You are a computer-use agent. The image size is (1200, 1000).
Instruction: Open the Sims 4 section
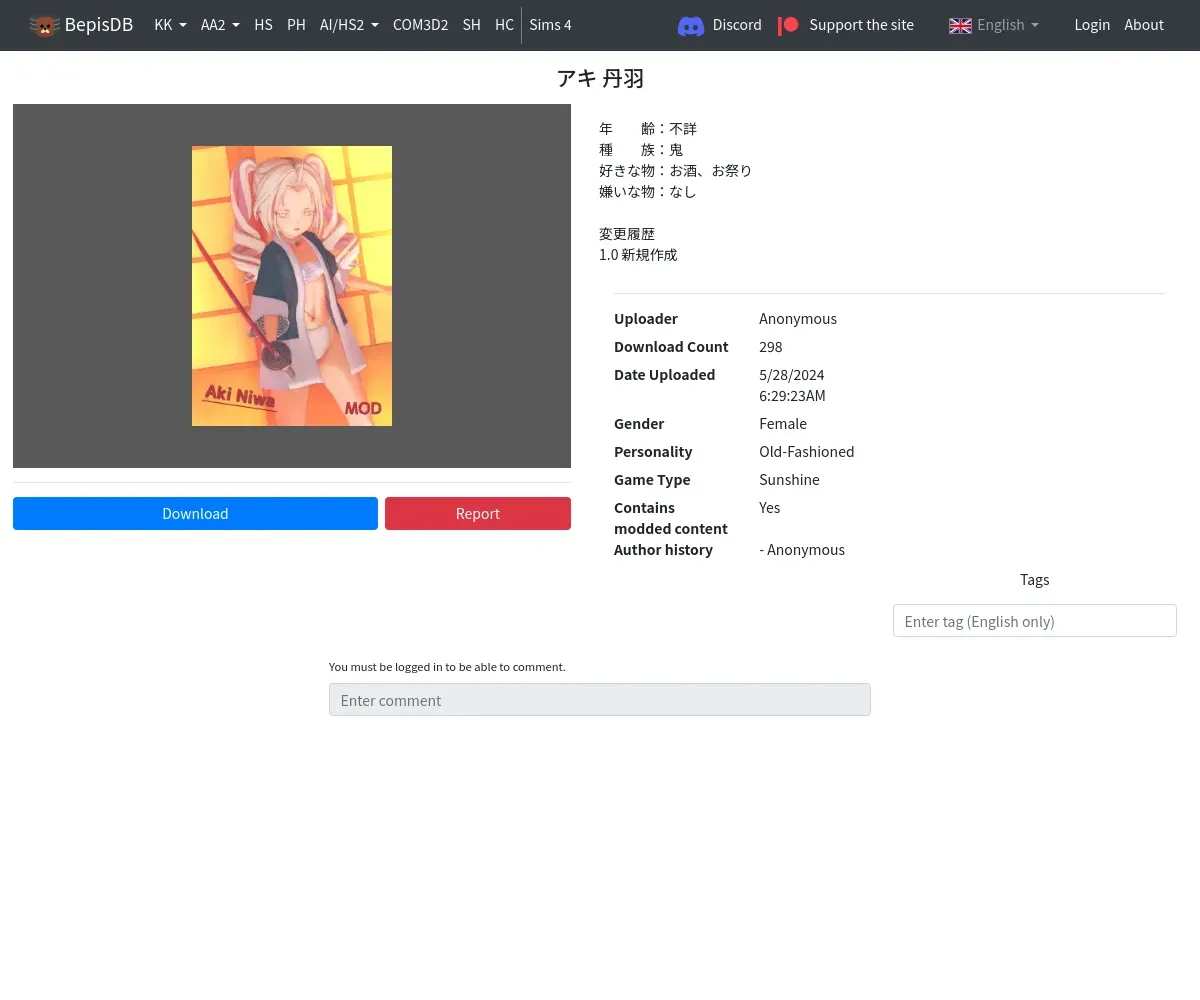point(550,25)
